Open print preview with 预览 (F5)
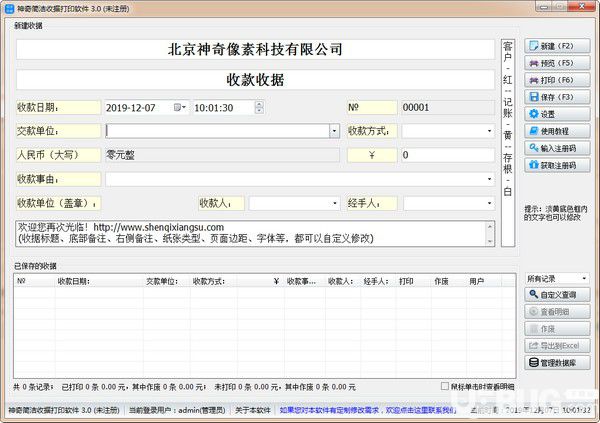The image size is (600, 423). tap(557, 63)
